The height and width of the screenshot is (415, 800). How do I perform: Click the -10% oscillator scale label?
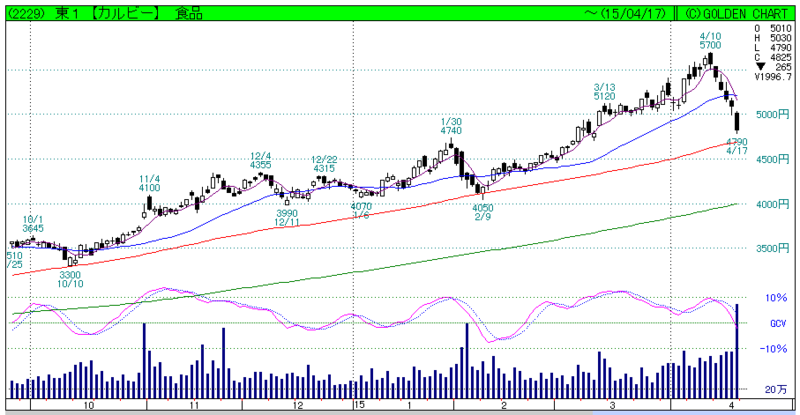[x=773, y=349]
